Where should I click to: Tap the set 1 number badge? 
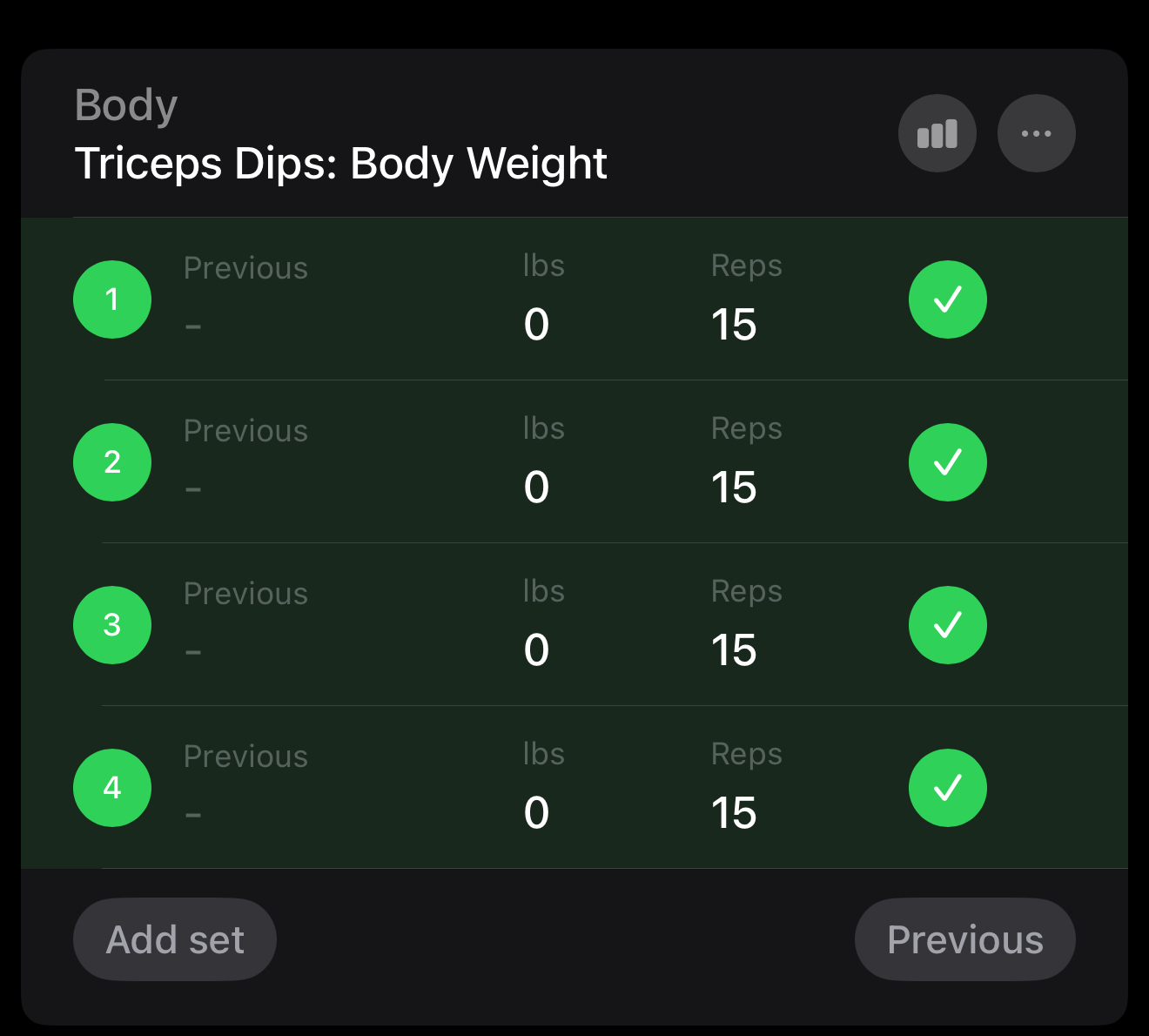[112, 299]
